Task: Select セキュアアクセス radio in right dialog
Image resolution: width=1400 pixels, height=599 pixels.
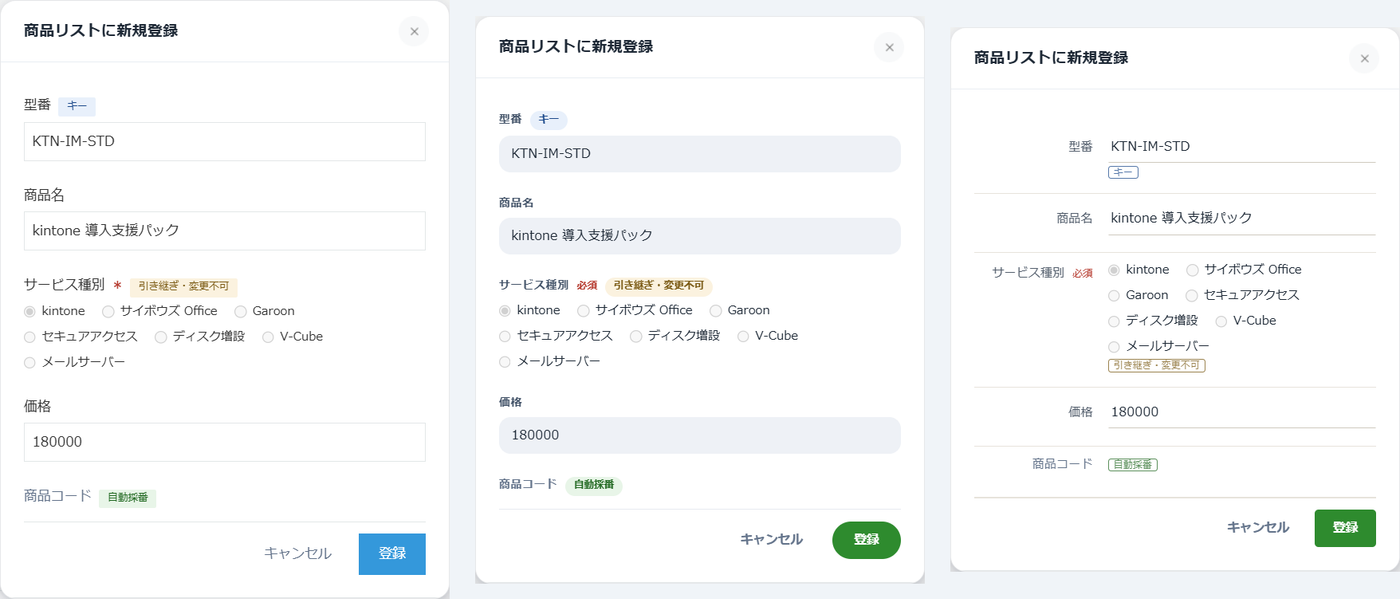Action: tap(1192, 295)
